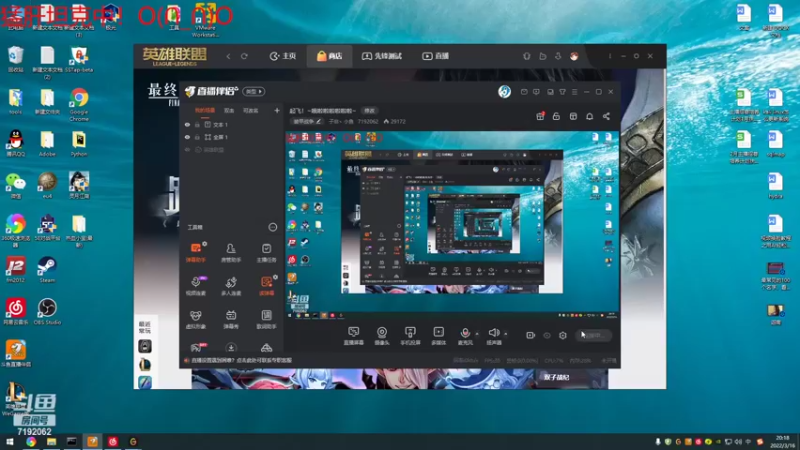The width and height of the screenshot is (800, 450).
Task: Select the 全屏 1 source row
Action: coord(232,137)
